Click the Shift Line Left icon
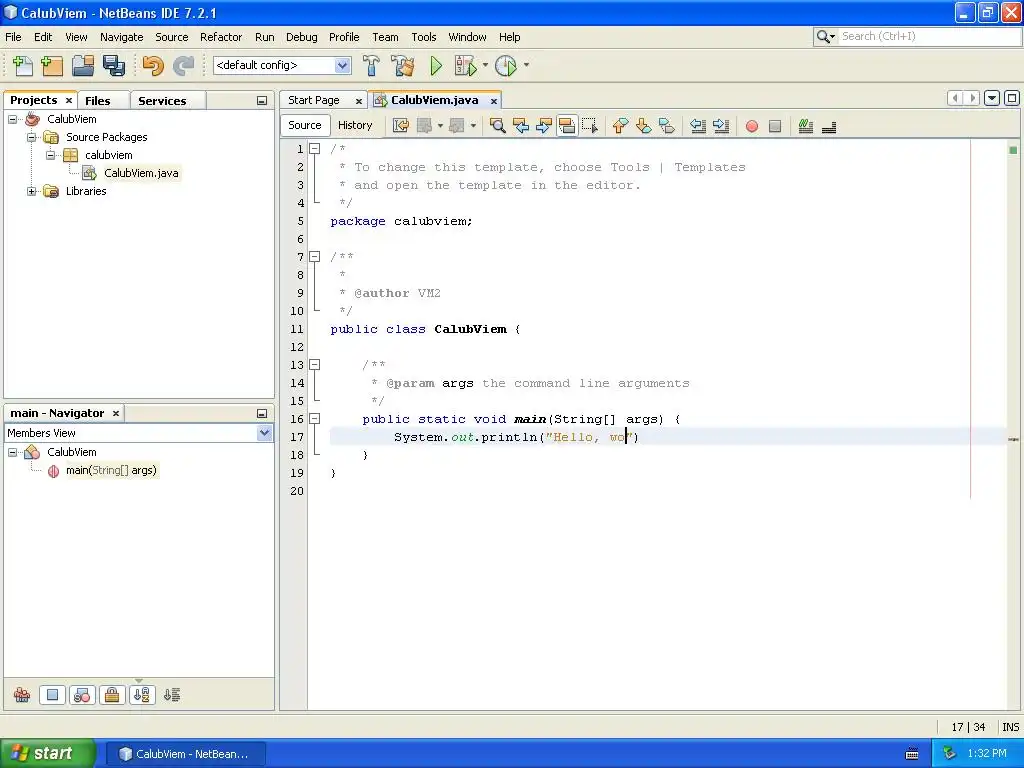Screen dimensions: 1024x768 (x=697, y=125)
